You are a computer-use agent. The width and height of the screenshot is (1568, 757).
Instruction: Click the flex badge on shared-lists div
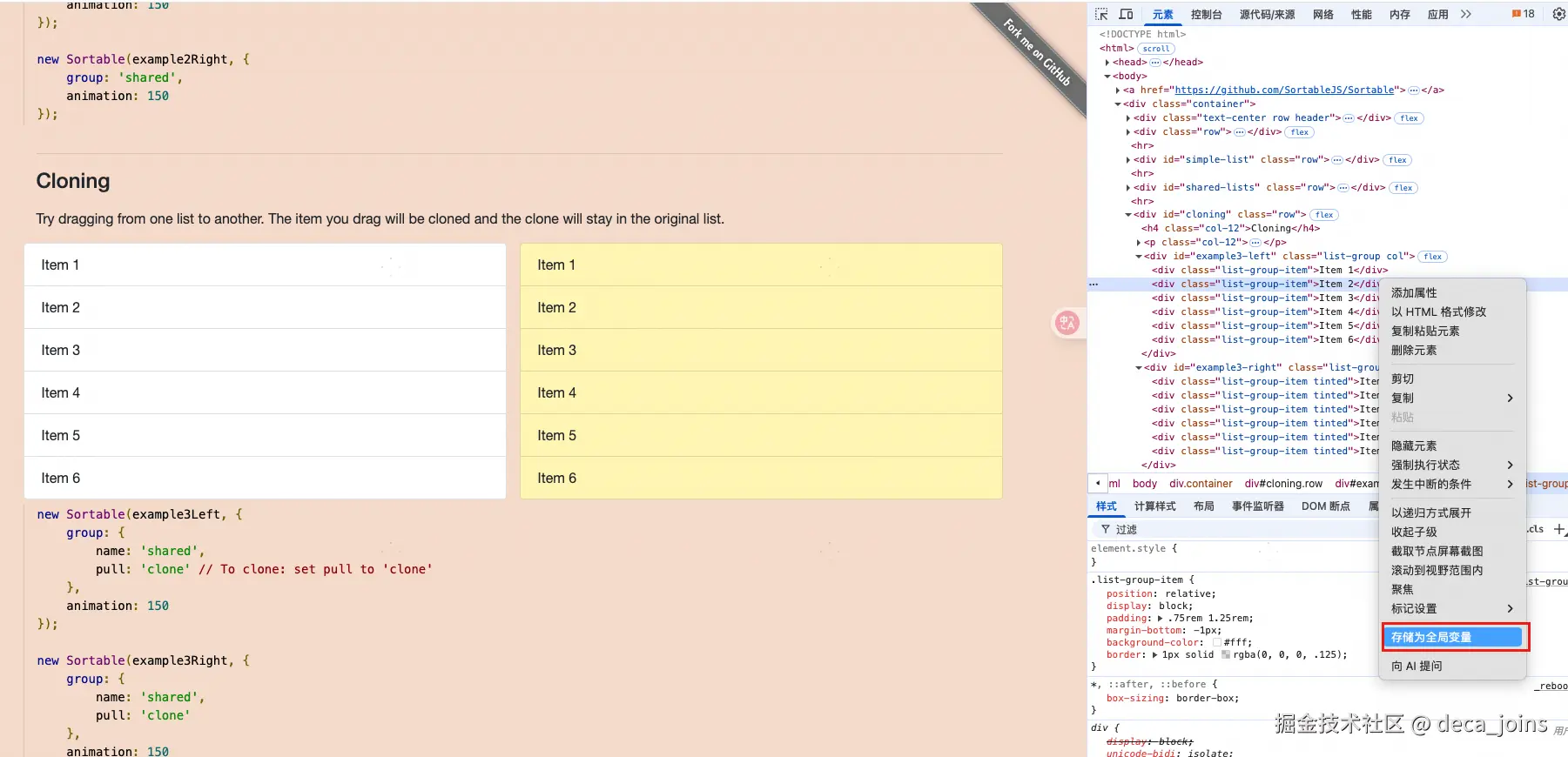pos(1403,188)
